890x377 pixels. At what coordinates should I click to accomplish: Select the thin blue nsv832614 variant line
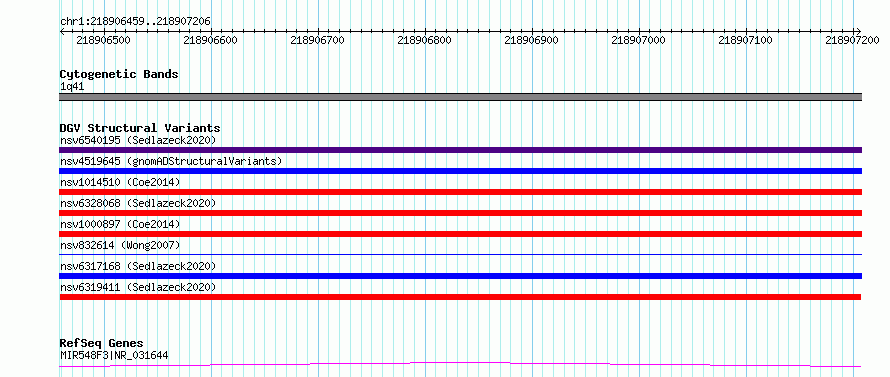460,254
